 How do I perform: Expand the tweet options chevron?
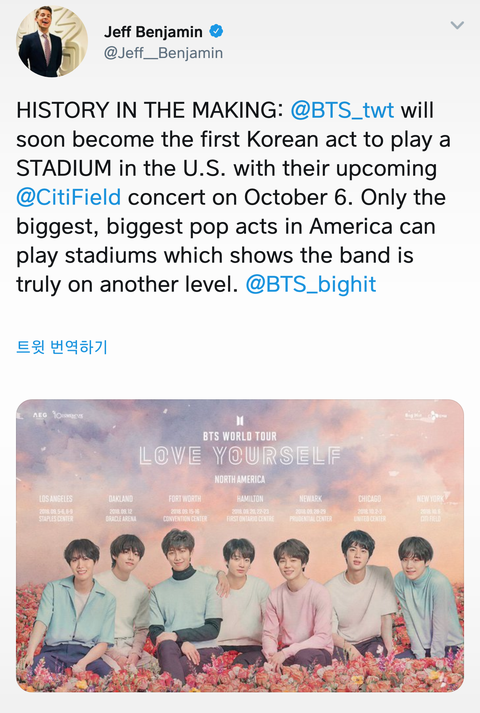click(x=457, y=25)
